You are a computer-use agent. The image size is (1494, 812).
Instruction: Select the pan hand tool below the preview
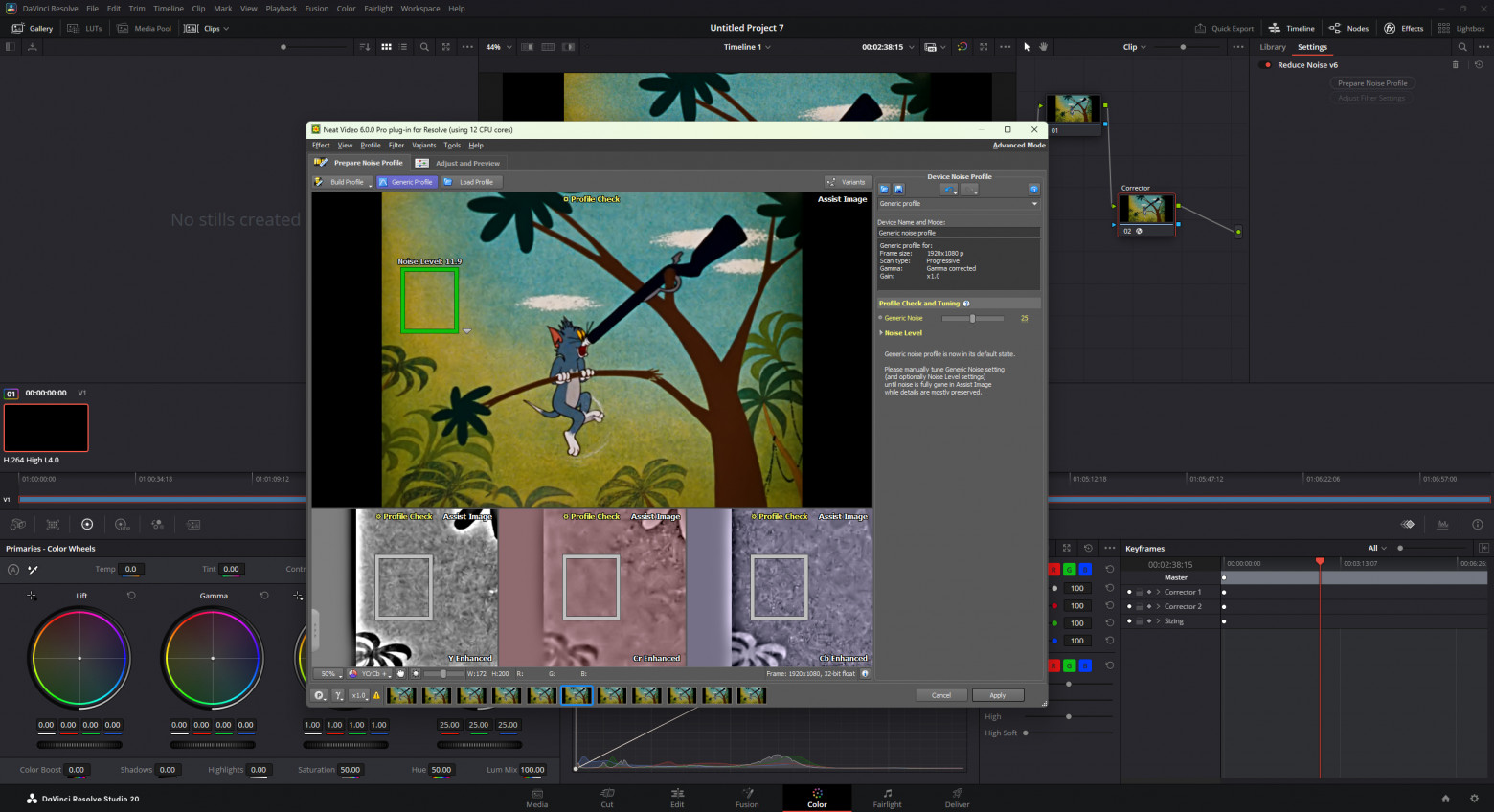coord(400,674)
